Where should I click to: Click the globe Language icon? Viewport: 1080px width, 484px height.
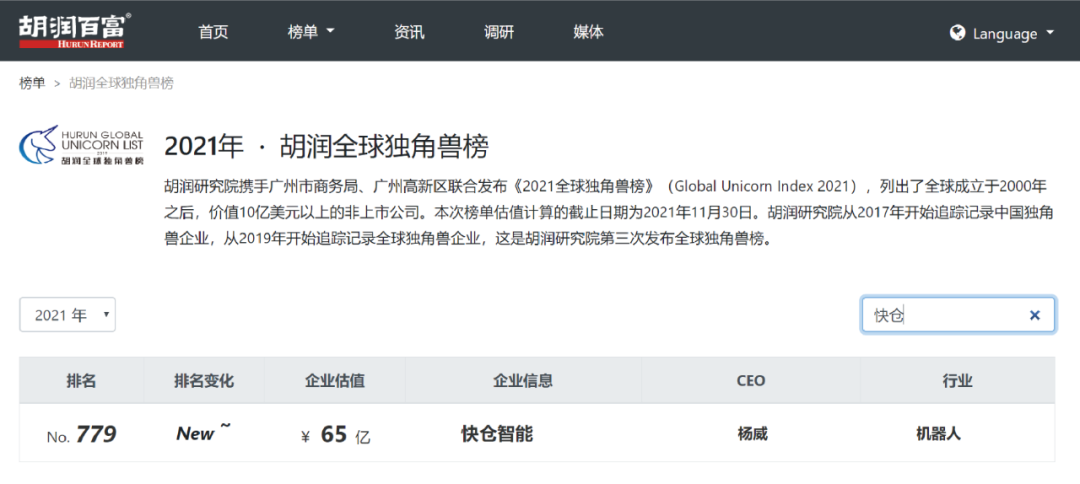[957, 33]
